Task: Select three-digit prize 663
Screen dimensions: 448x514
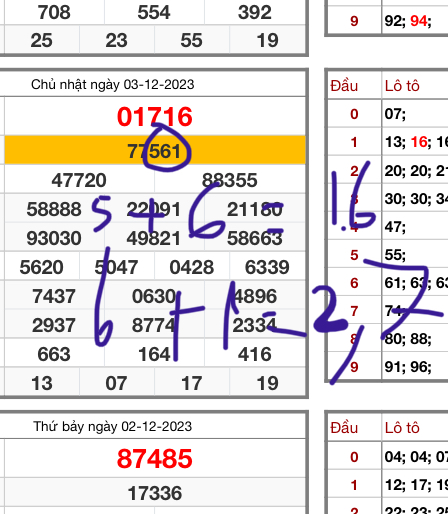Action: point(54,354)
